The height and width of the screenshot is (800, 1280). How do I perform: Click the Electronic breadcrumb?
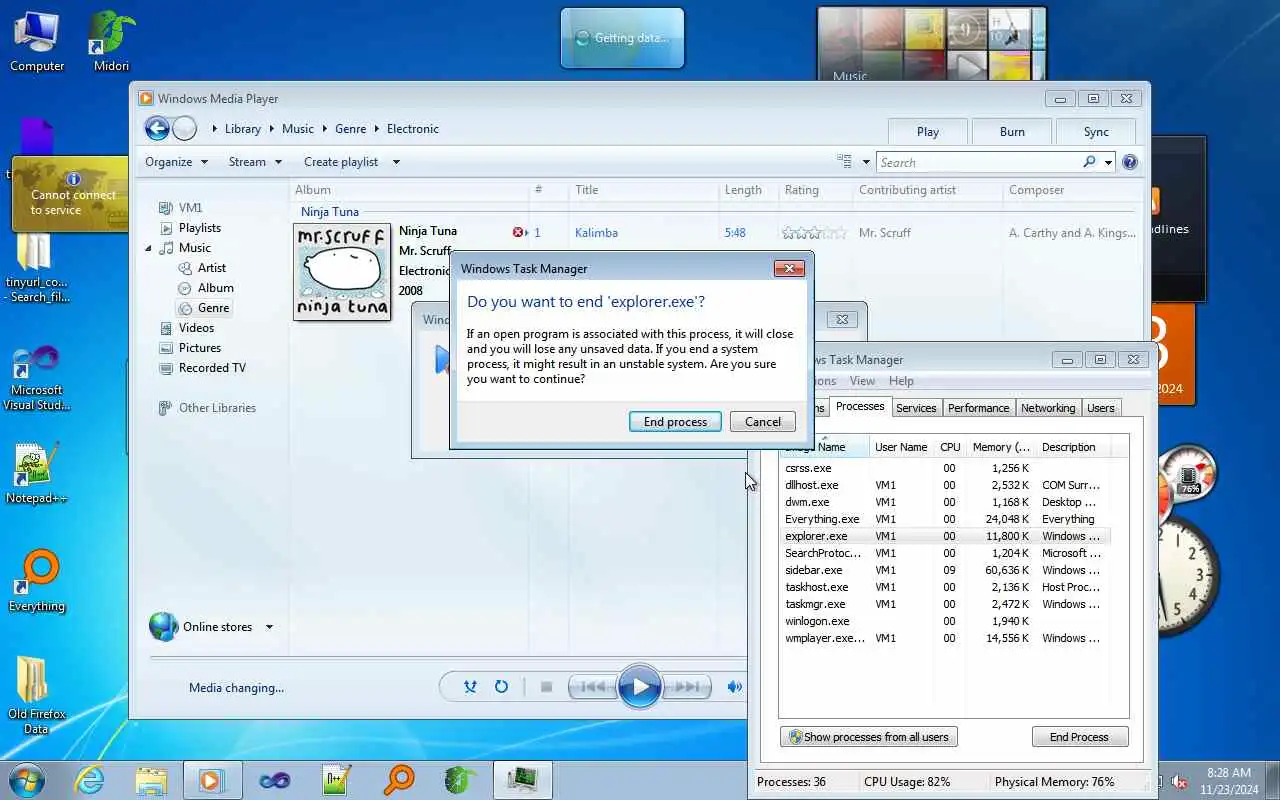click(413, 129)
